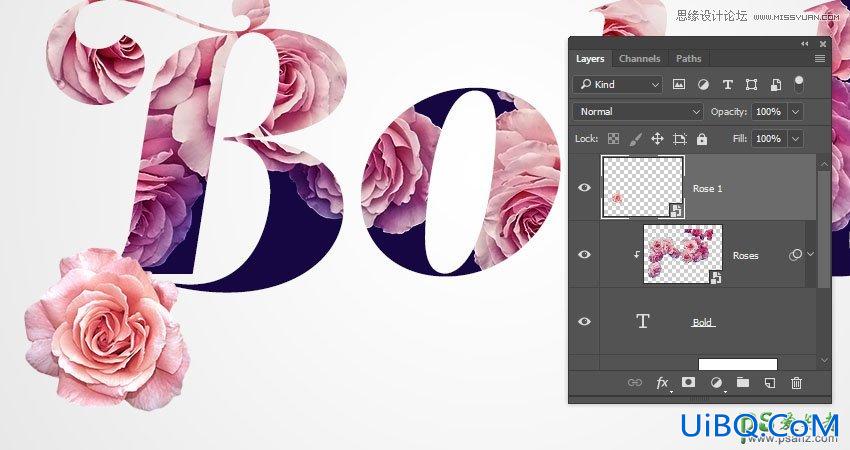The height and width of the screenshot is (450, 850).
Task: Click the white thumbnail of the bottom layer
Action: tap(738, 364)
